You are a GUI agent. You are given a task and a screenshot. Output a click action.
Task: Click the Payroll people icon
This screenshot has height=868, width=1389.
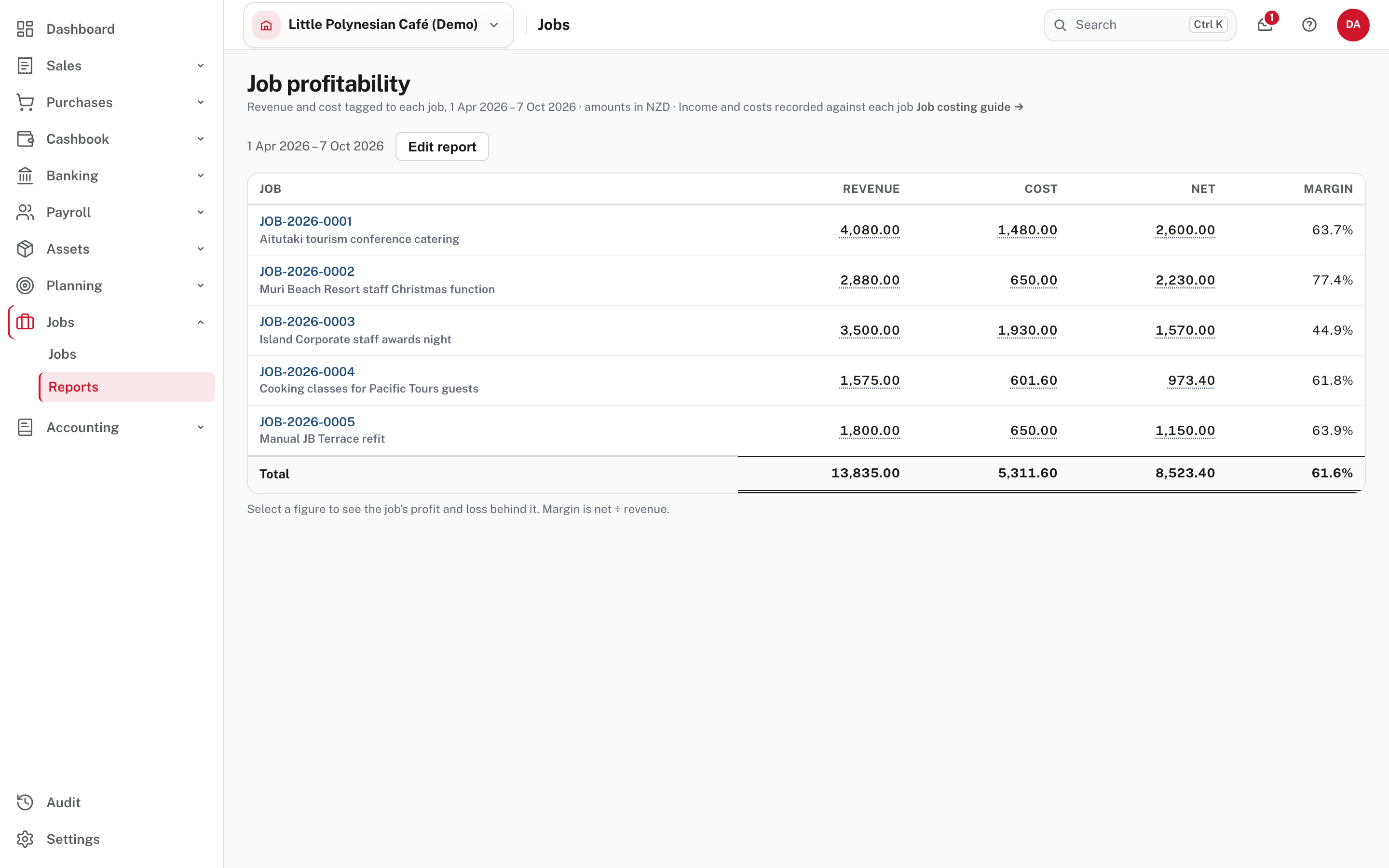(25, 212)
